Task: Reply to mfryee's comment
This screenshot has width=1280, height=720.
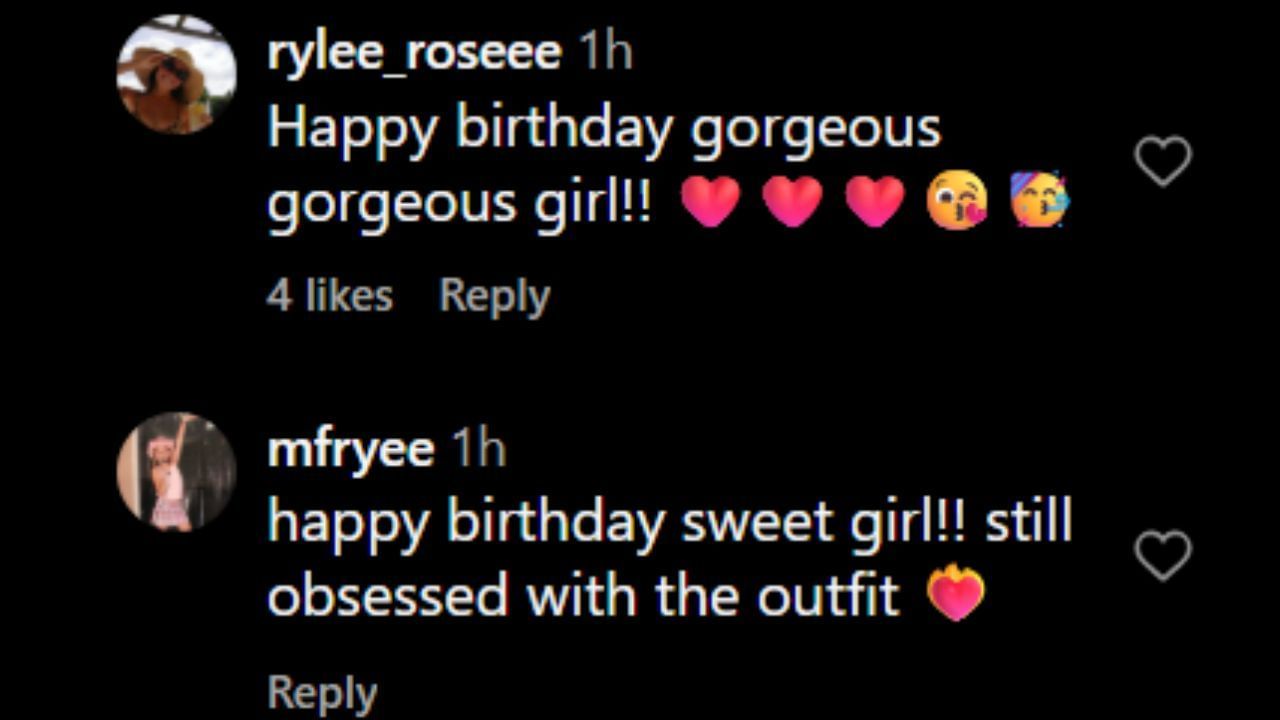Action: coord(322,692)
